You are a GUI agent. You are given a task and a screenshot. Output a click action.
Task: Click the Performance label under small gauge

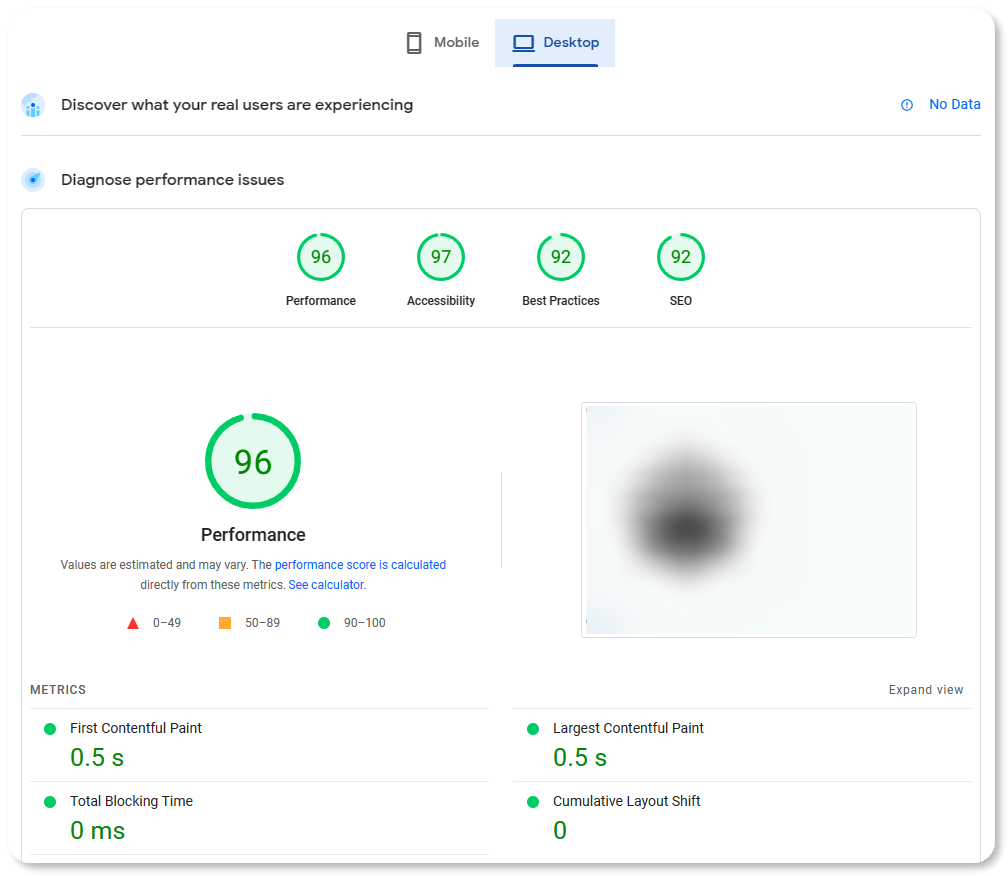coord(321,301)
